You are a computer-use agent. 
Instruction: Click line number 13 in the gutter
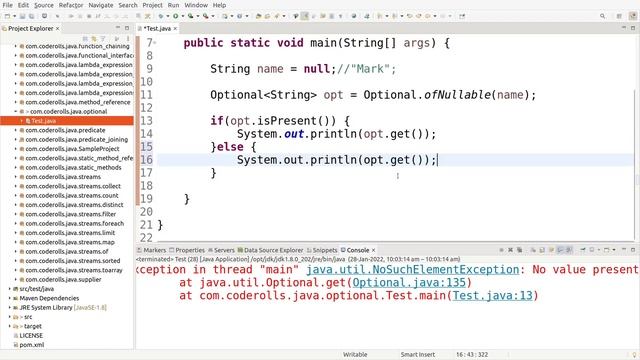click(147, 121)
